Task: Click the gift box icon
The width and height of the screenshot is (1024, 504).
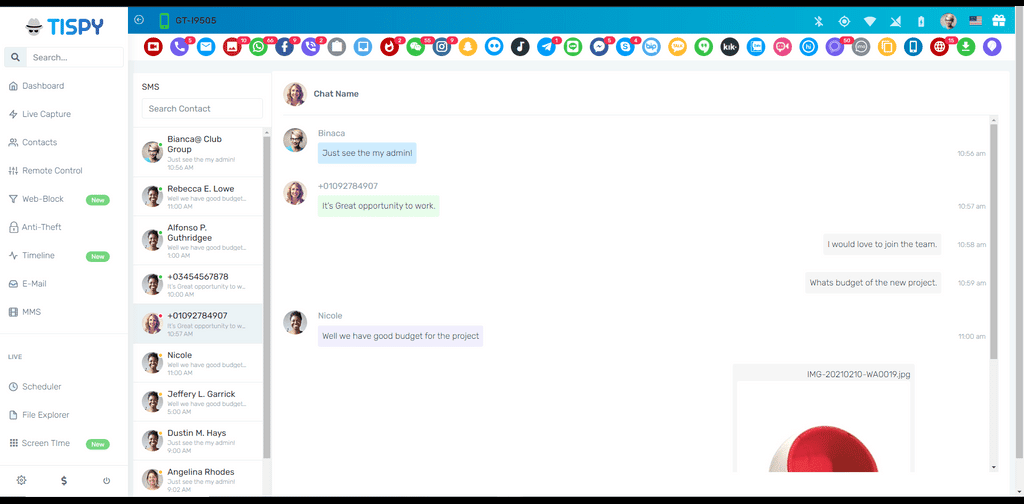Action: click(999, 21)
